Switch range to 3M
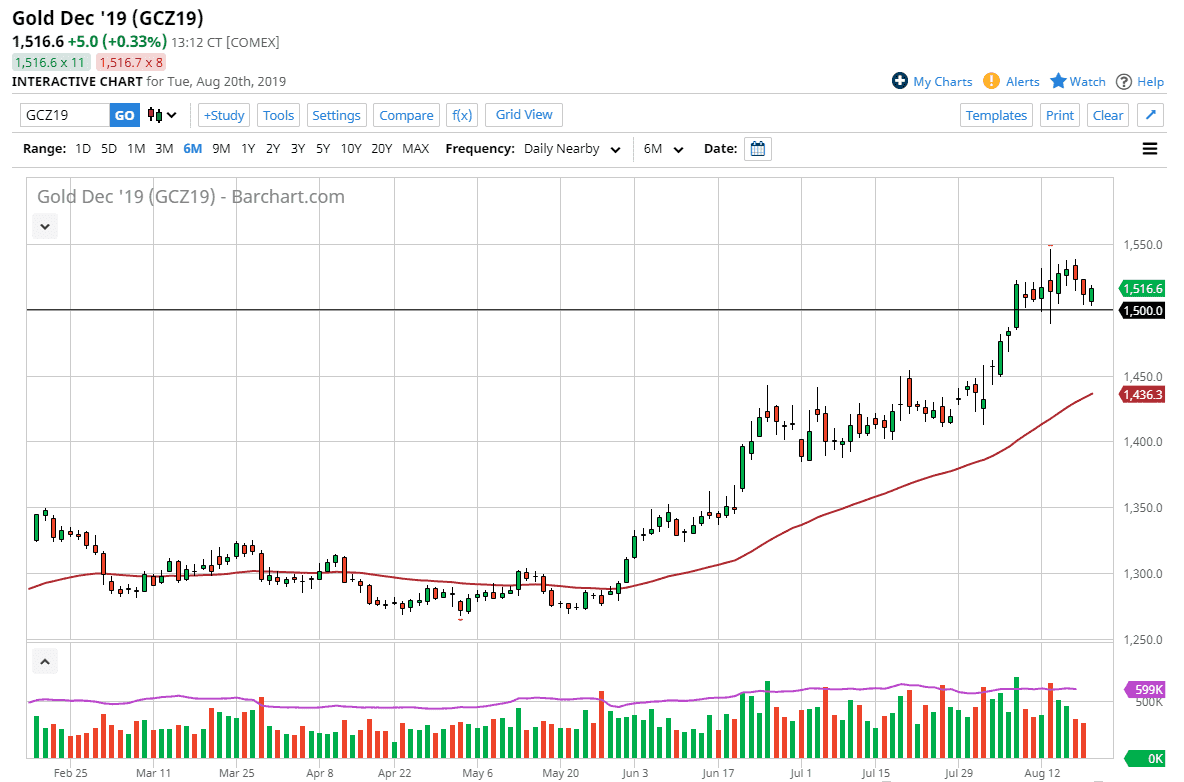The image size is (1184, 782). pos(164,149)
